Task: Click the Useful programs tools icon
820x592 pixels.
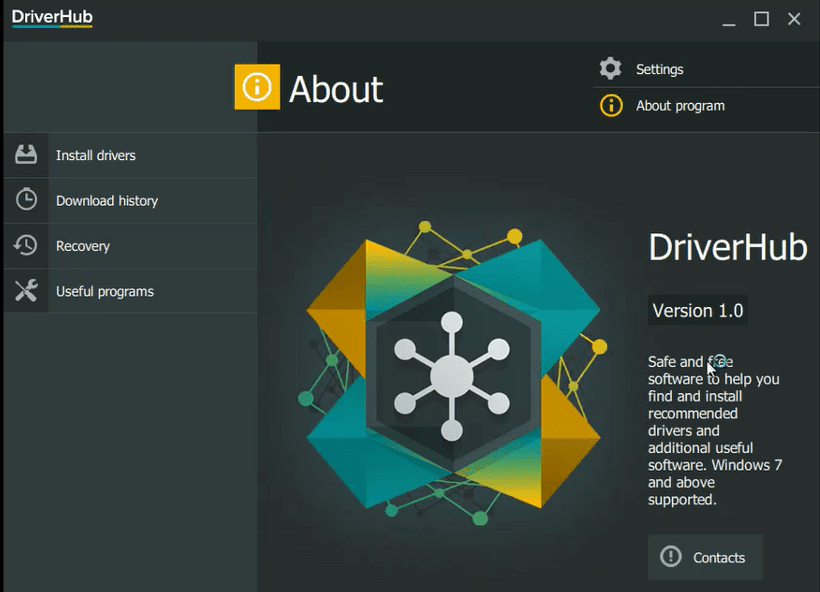Action: [26, 291]
